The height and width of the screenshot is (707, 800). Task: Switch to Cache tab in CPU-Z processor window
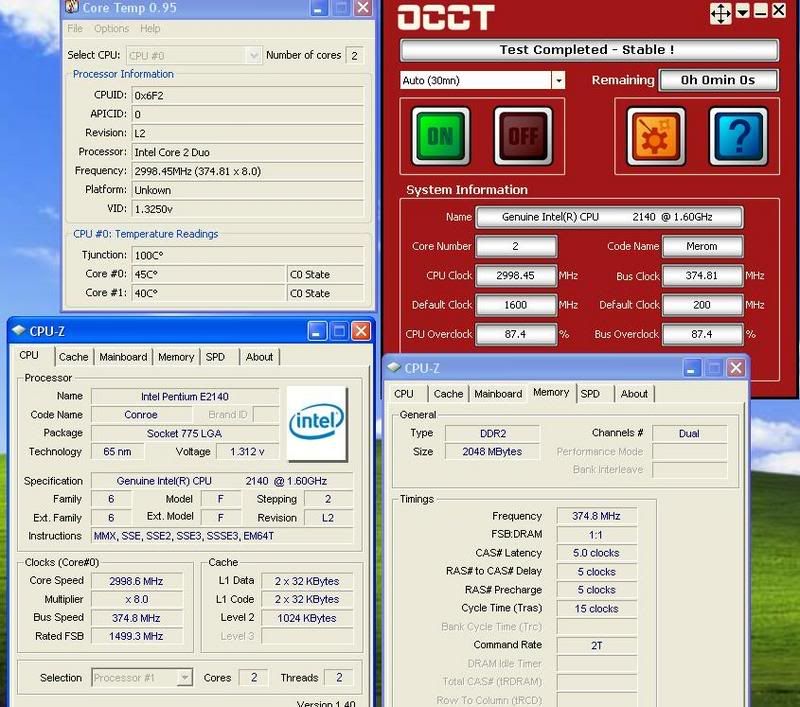coord(73,357)
